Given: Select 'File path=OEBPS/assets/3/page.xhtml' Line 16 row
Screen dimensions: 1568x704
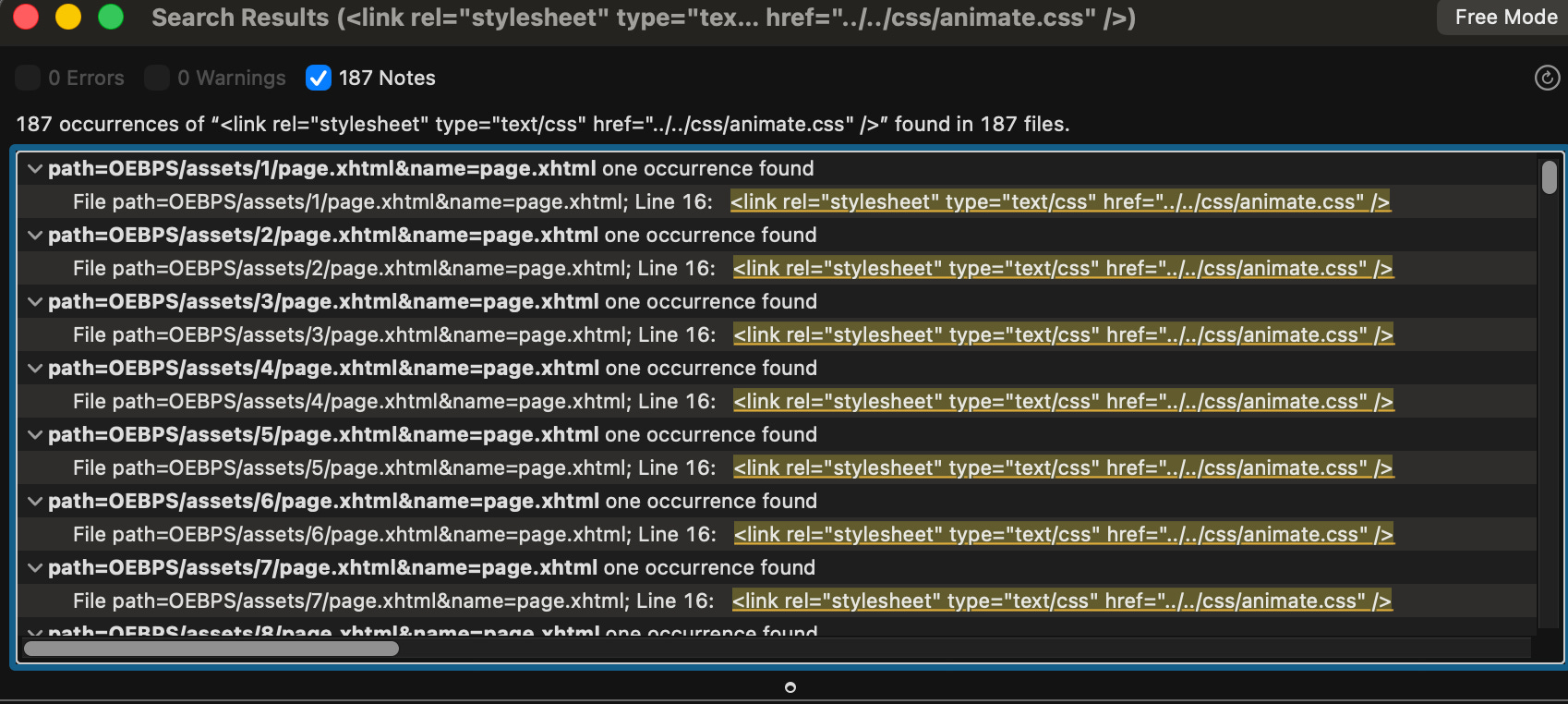Looking at the screenshot, I should point(778,334).
